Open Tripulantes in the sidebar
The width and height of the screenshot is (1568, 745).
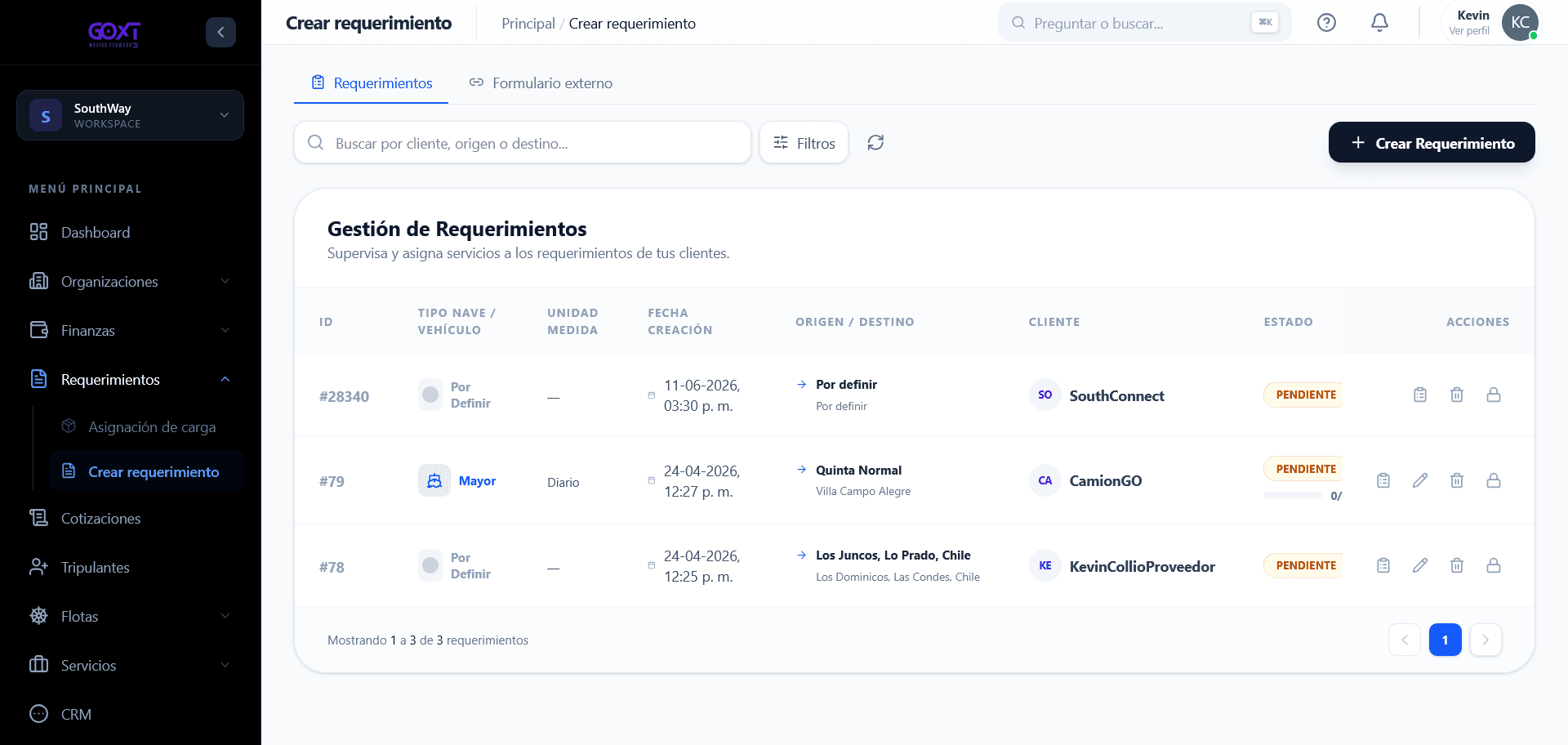[x=131, y=568]
